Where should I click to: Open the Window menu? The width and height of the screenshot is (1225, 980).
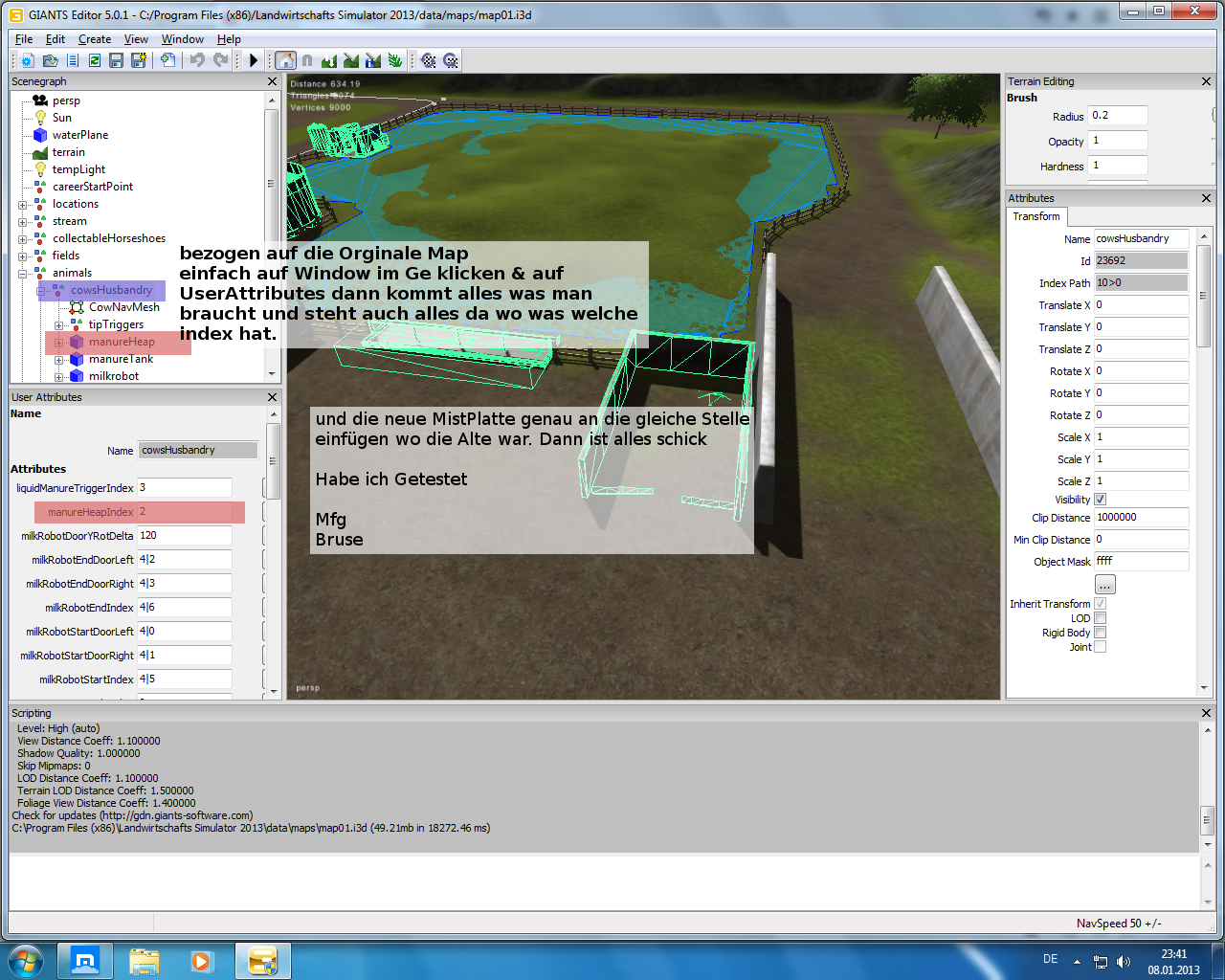tap(182, 39)
